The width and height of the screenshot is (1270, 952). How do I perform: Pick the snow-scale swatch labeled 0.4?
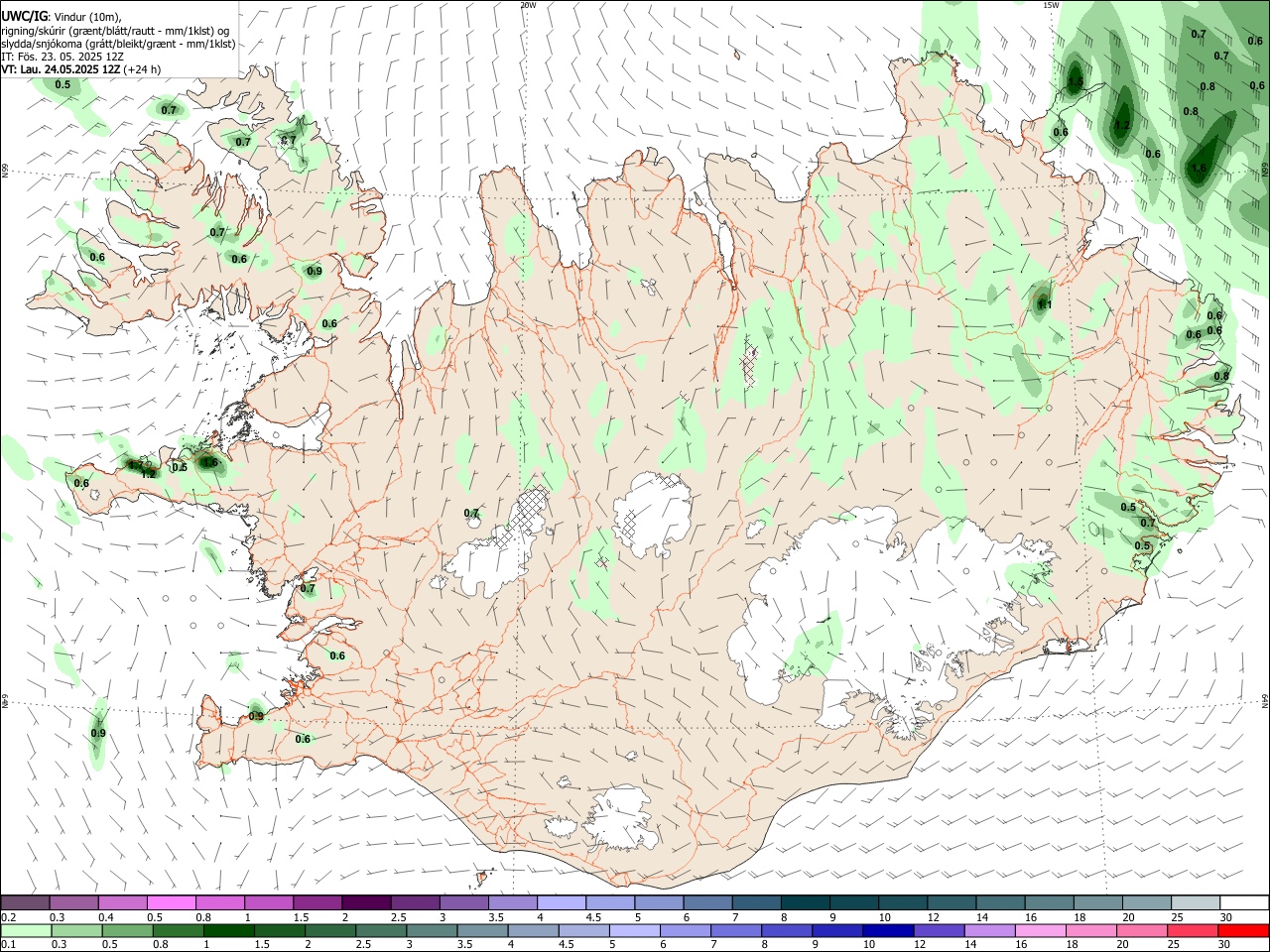tap(122, 902)
